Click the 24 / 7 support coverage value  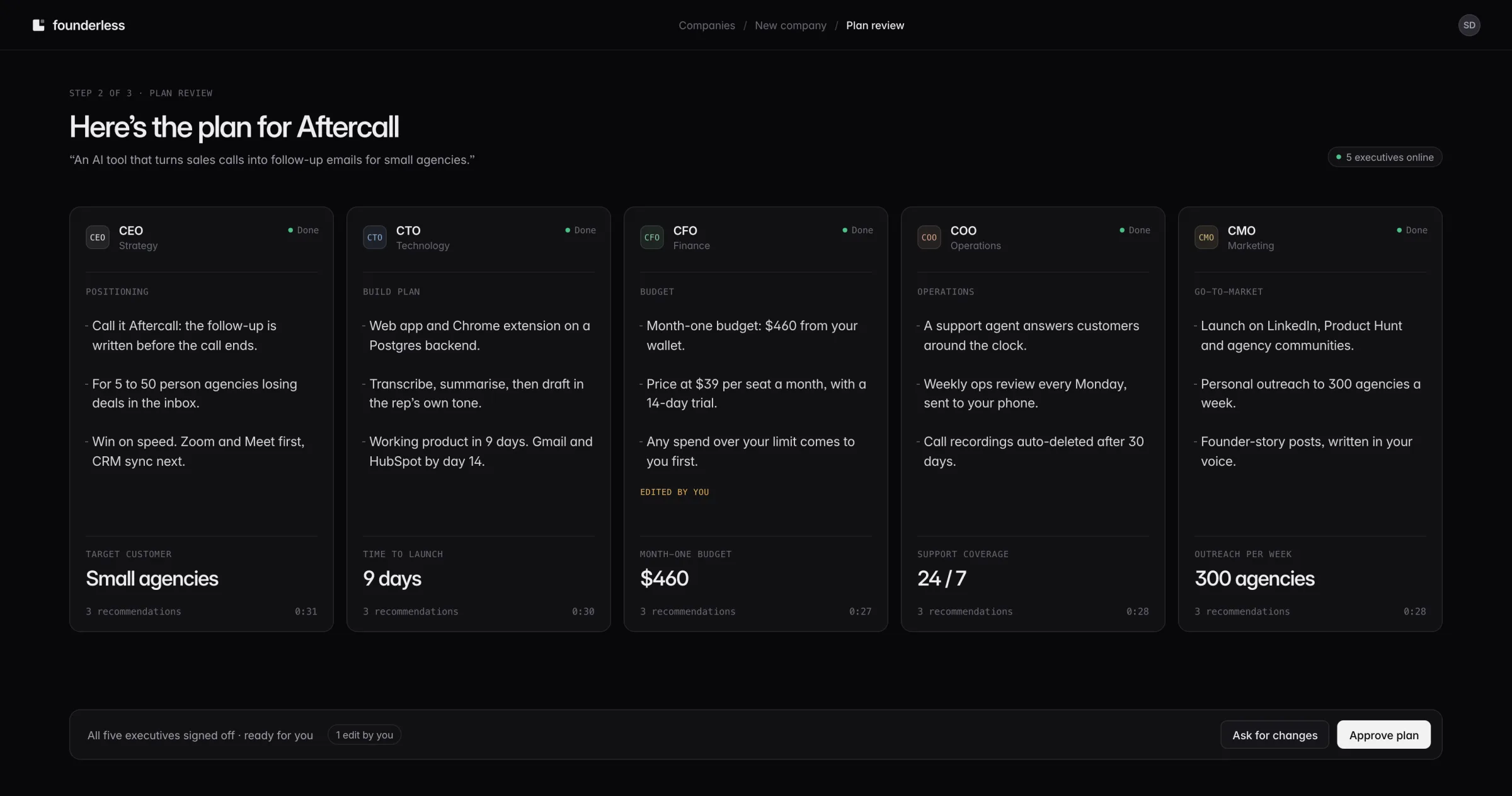pos(942,579)
